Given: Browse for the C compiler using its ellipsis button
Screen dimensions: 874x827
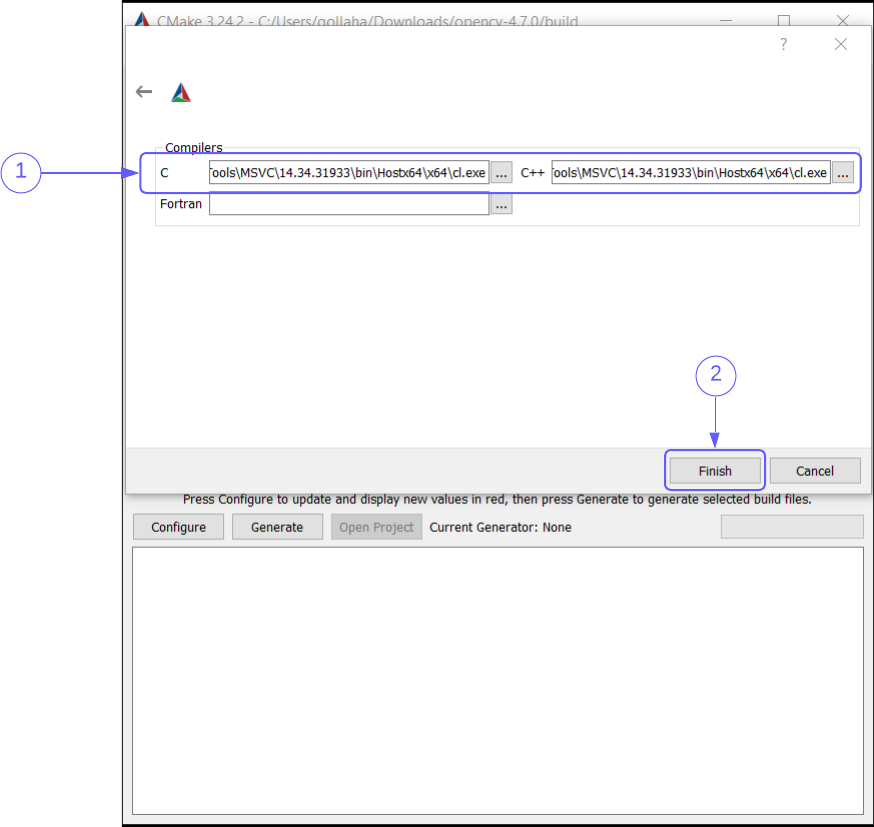Looking at the screenshot, I should tap(500, 172).
